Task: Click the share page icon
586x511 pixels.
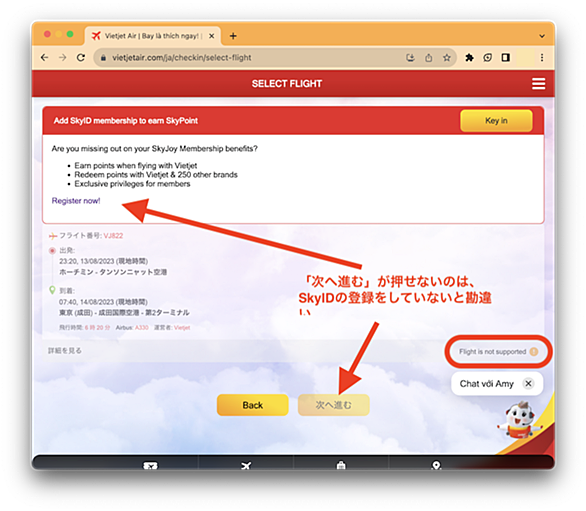Action: (x=428, y=58)
